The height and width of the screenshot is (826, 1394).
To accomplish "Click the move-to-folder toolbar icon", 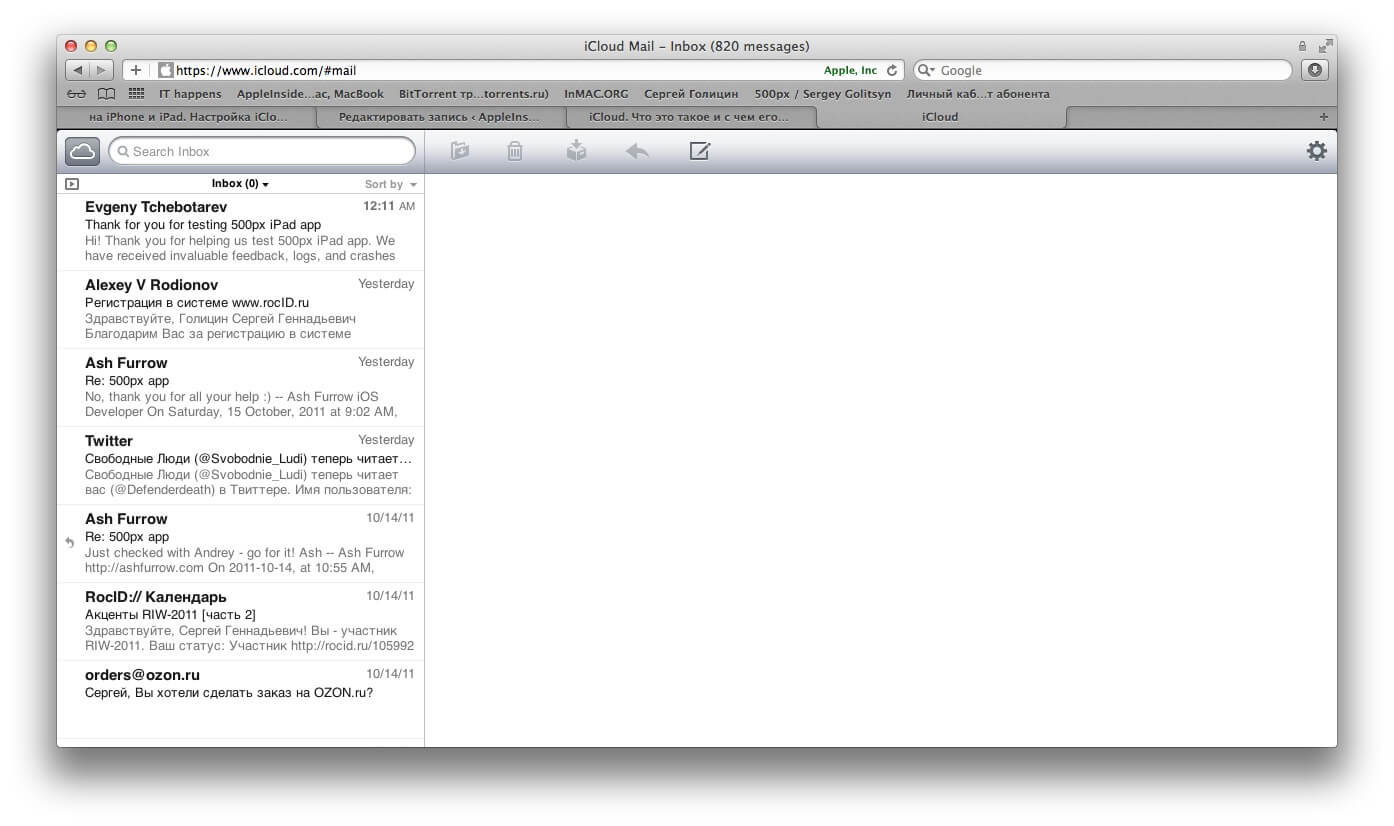I will [460, 151].
